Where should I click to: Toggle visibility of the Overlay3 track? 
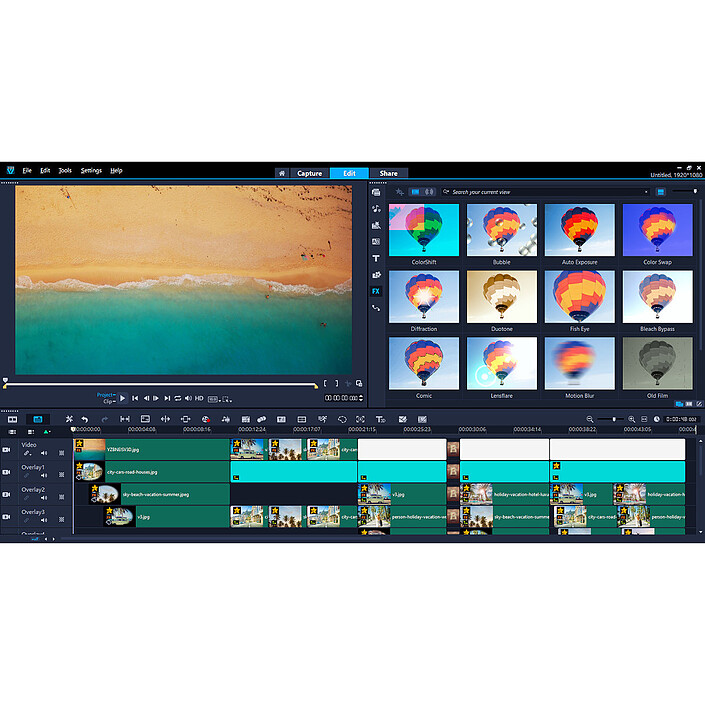pos(6,517)
